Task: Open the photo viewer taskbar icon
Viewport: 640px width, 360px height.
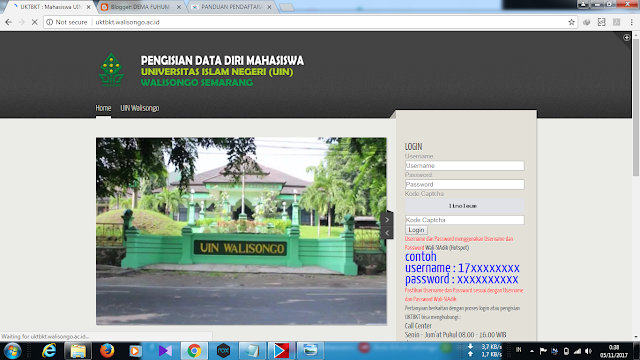Action: pyautogui.click(x=310, y=351)
